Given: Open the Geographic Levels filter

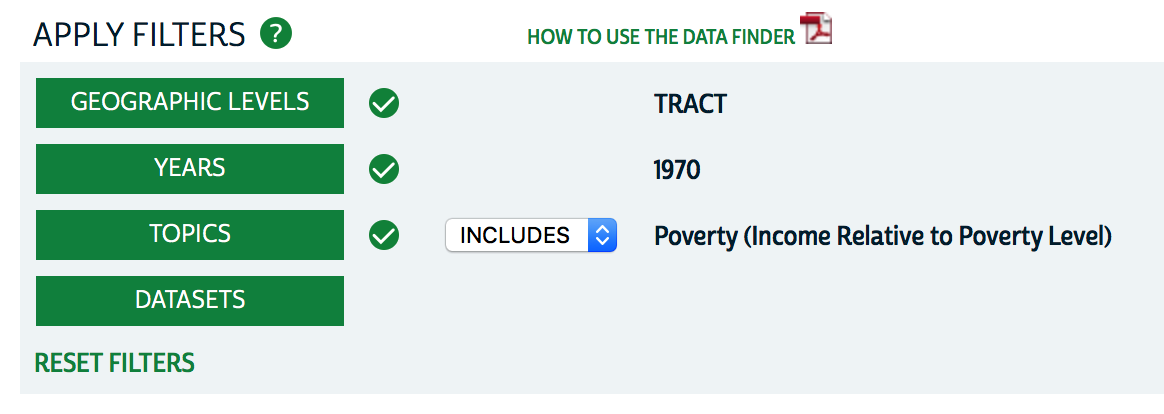Looking at the screenshot, I should pyautogui.click(x=190, y=103).
